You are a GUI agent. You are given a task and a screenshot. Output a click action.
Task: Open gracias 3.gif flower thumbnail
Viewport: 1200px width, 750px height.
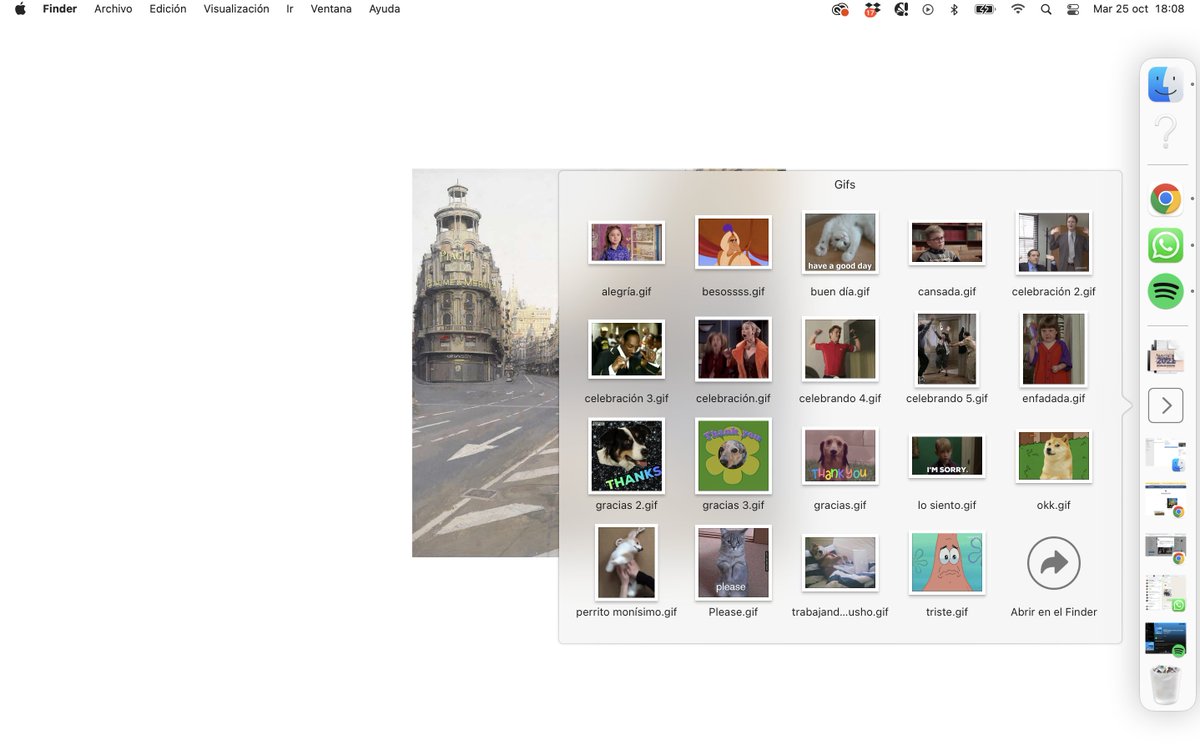point(733,456)
